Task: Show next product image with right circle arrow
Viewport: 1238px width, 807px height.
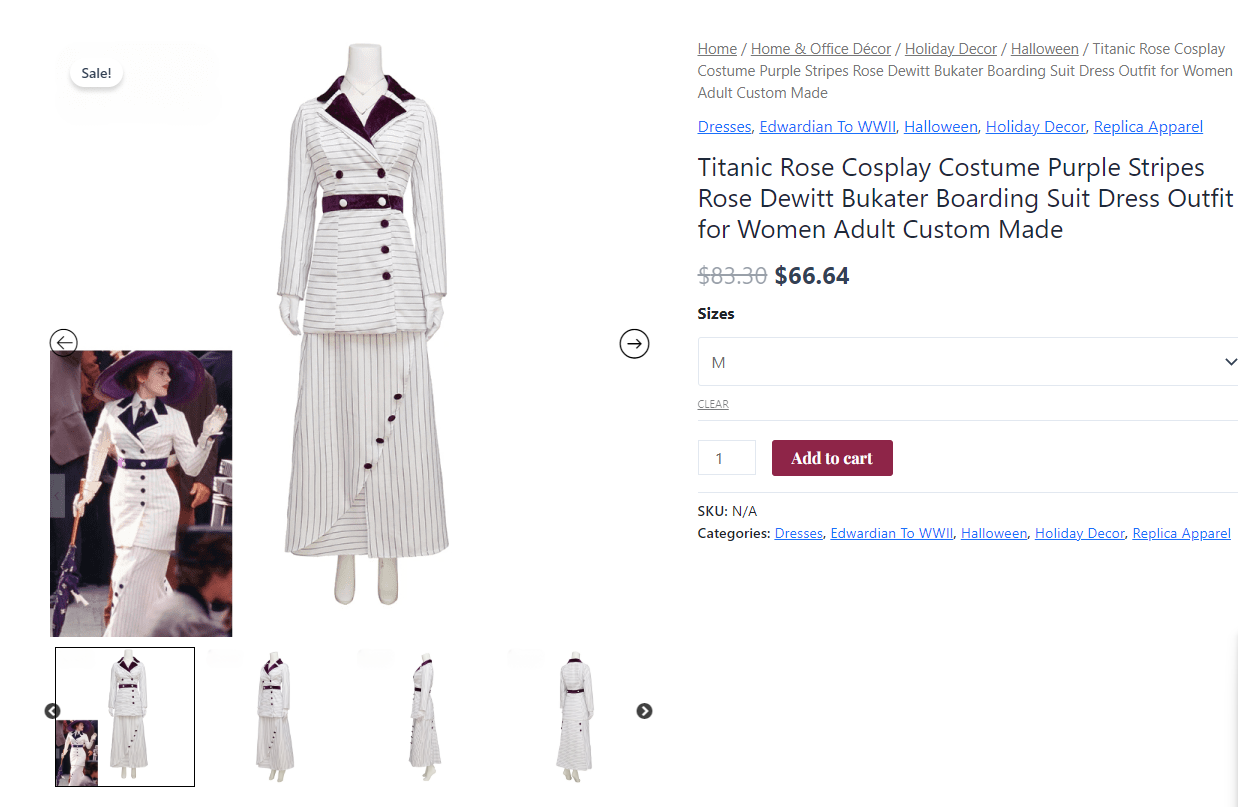Action: 634,344
